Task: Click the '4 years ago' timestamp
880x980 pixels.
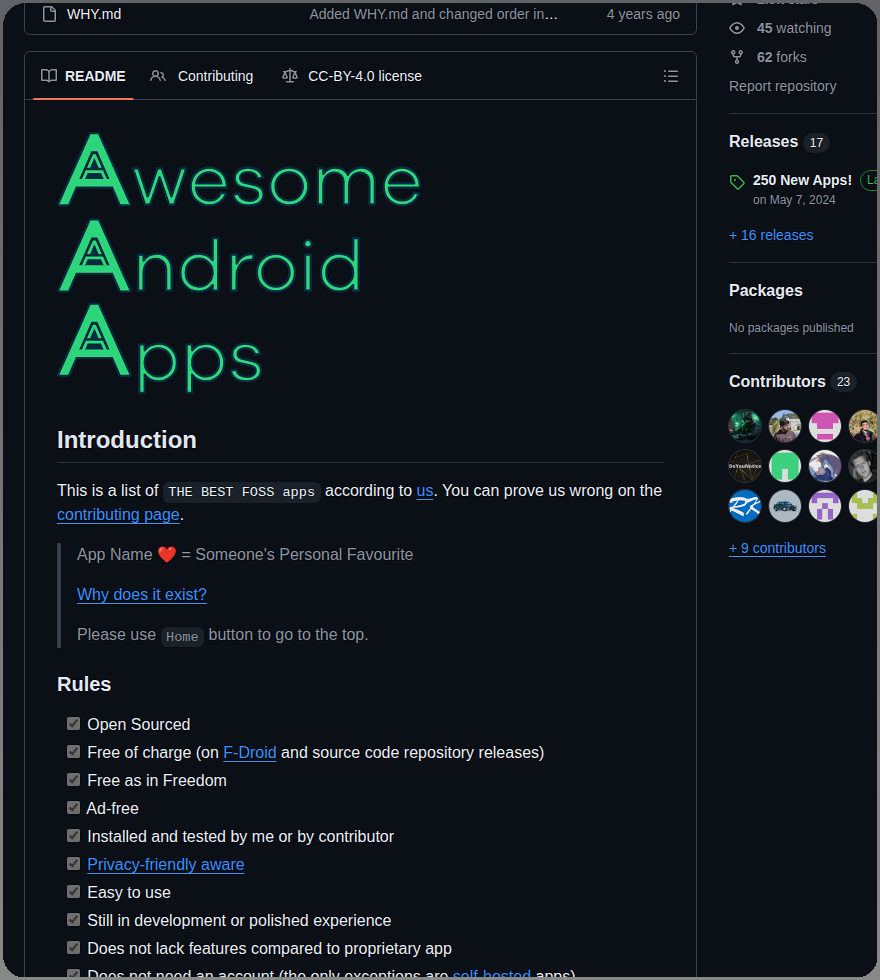Action: tap(643, 14)
